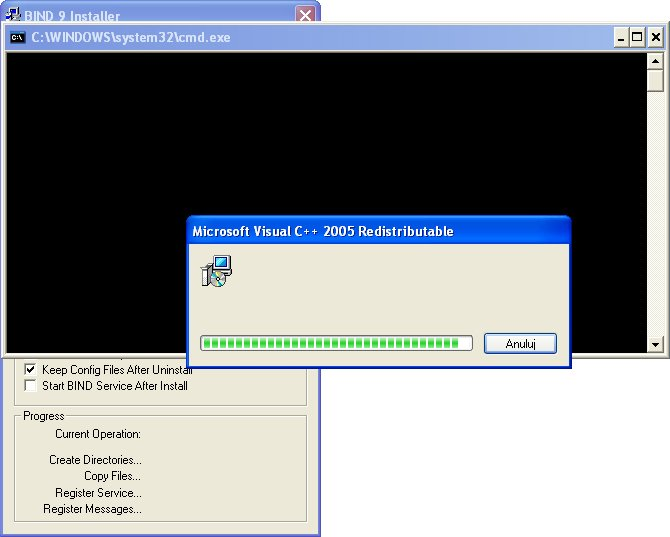Click the Current Operation label
Image resolution: width=670 pixels, height=537 pixels.
98,434
